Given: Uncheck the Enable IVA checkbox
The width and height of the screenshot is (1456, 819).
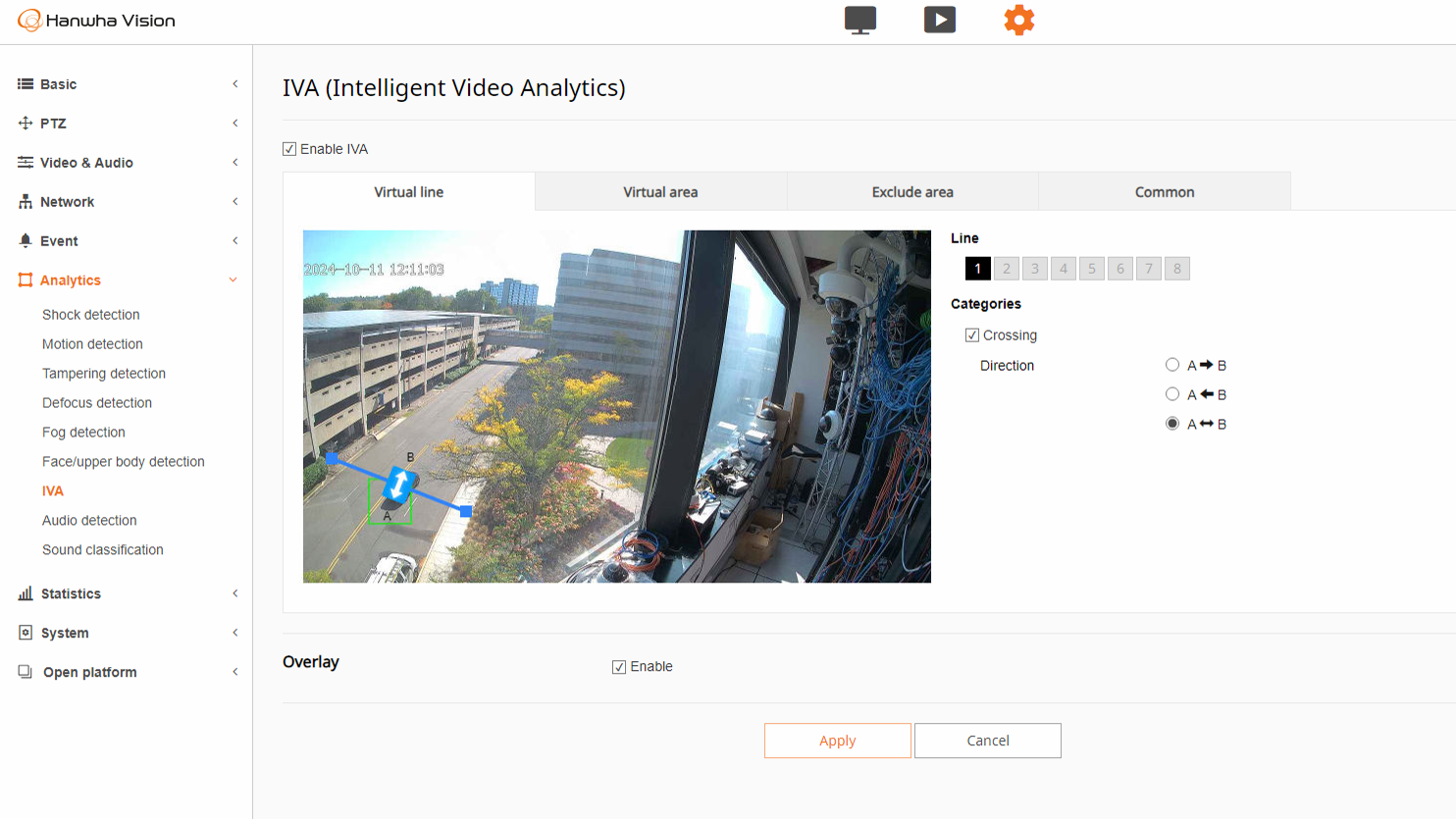Looking at the screenshot, I should point(289,148).
